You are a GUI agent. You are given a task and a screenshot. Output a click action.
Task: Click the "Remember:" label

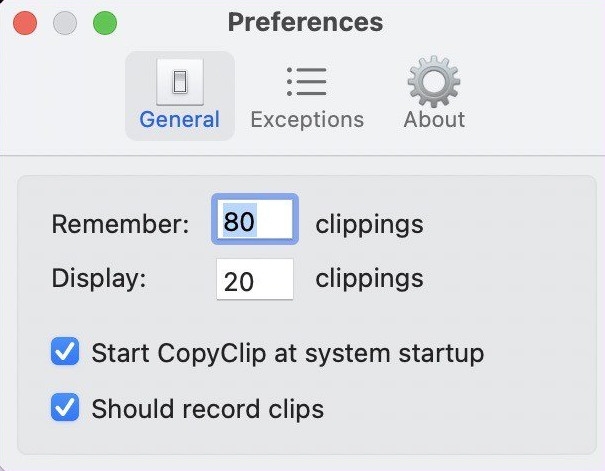pos(120,224)
